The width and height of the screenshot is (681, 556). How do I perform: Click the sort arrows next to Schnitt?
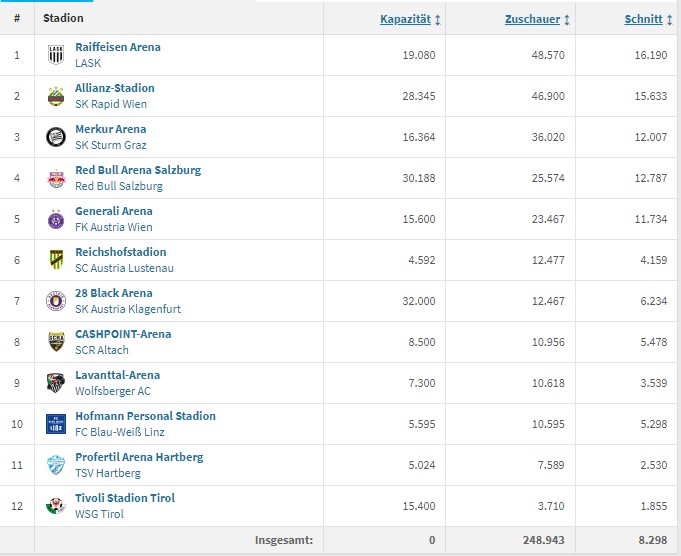tap(669, 20)
